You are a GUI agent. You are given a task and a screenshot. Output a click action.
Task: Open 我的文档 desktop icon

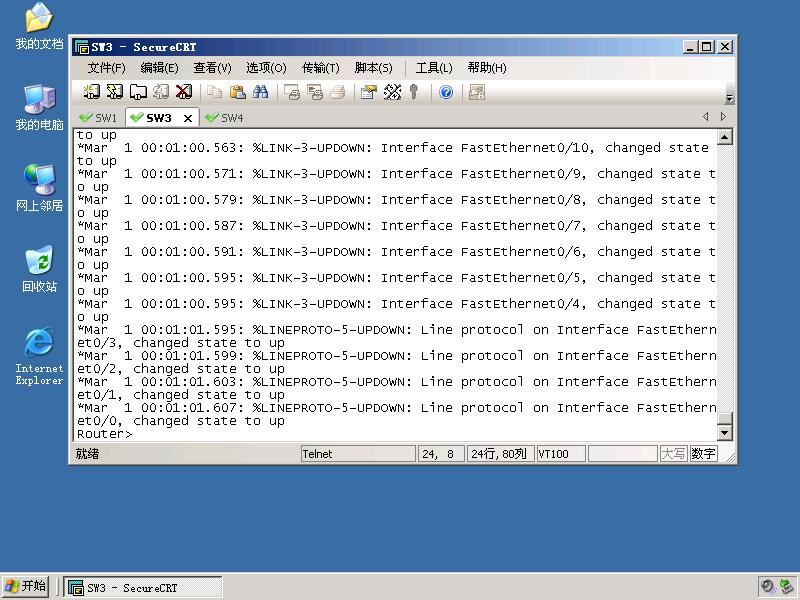click(x=39, y=26)
